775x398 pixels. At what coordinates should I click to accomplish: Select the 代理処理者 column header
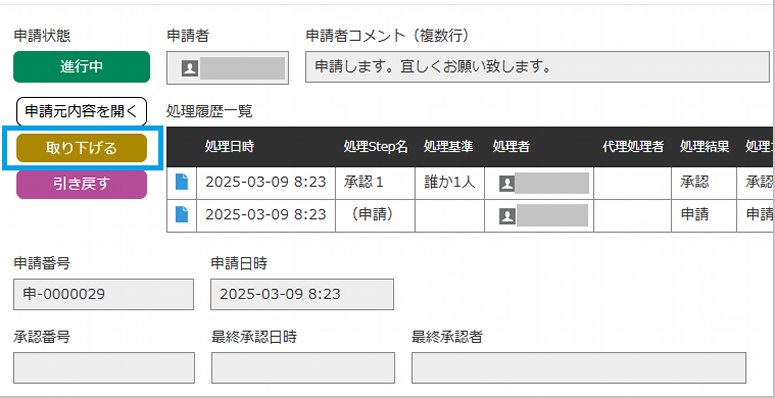pyautogui.click(x=633, y=147)
